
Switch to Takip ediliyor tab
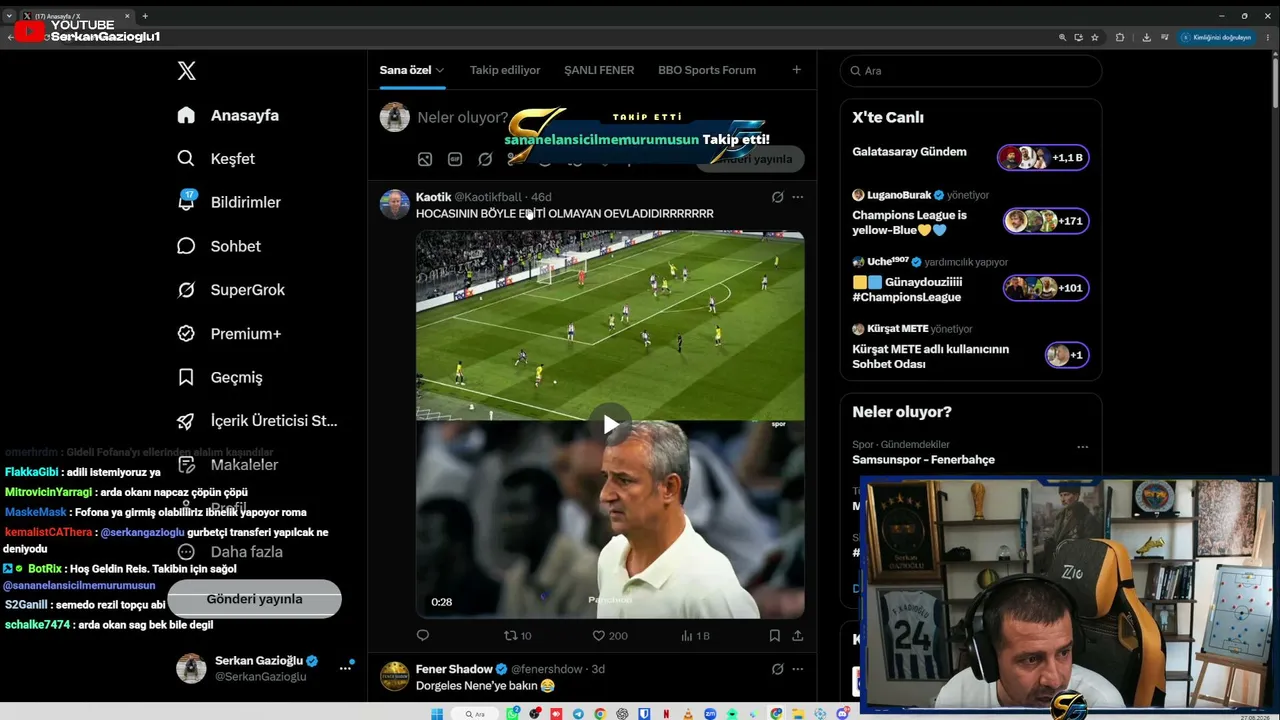click(505, 70)
